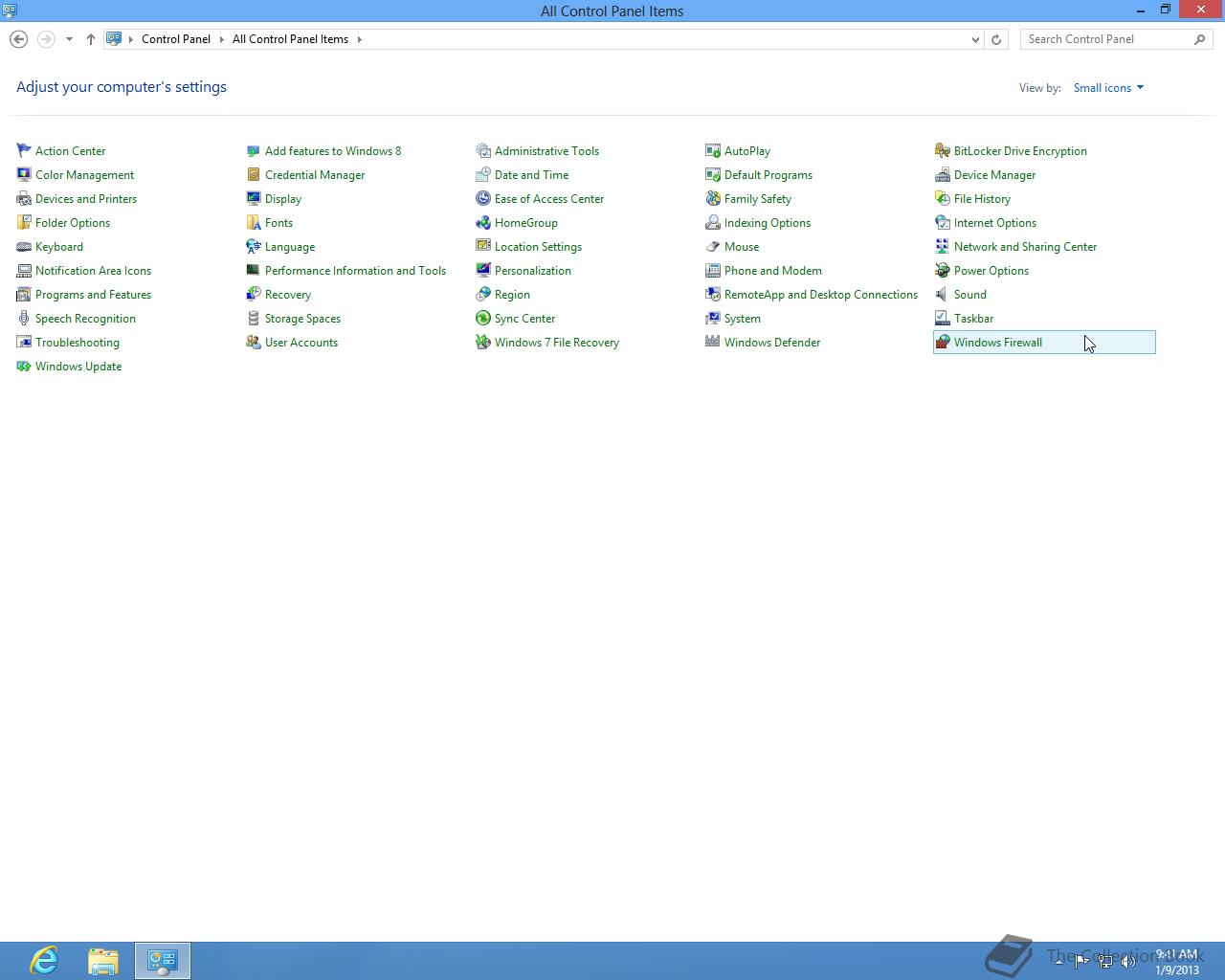This screenshot has width=1225, height=980.
Task: Click the Internet Options icon
Action: pyautogui.click(x=943, y=222)
